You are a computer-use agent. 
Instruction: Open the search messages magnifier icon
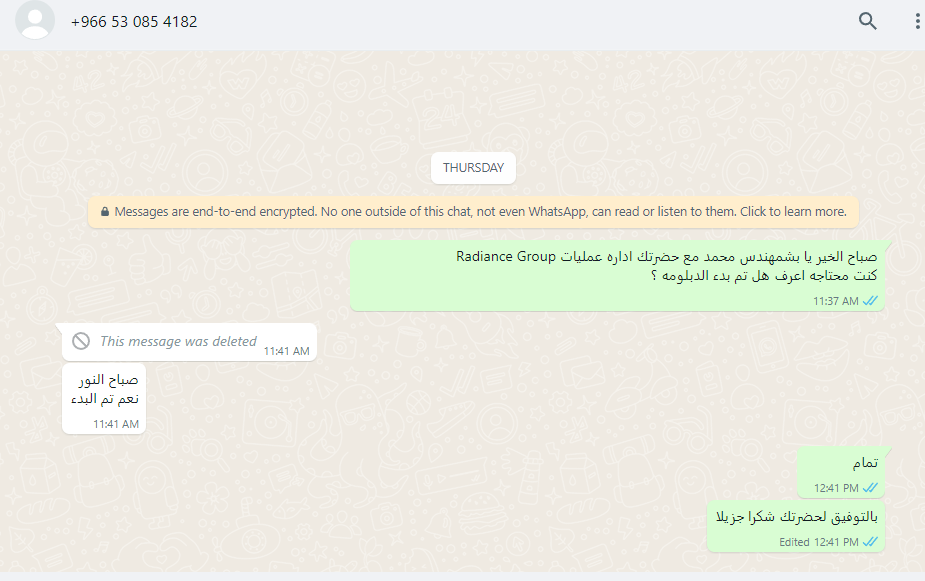tap(867, 21)
